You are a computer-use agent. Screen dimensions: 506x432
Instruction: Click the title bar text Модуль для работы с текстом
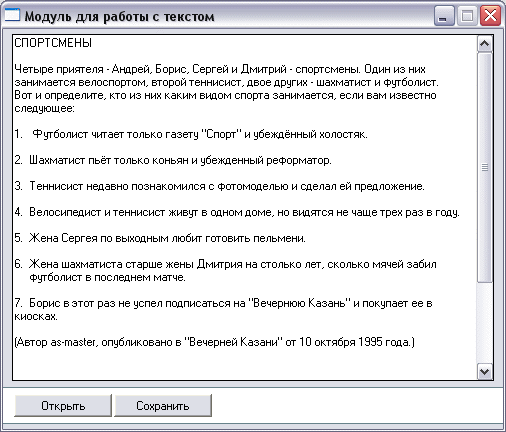[119, 16]
